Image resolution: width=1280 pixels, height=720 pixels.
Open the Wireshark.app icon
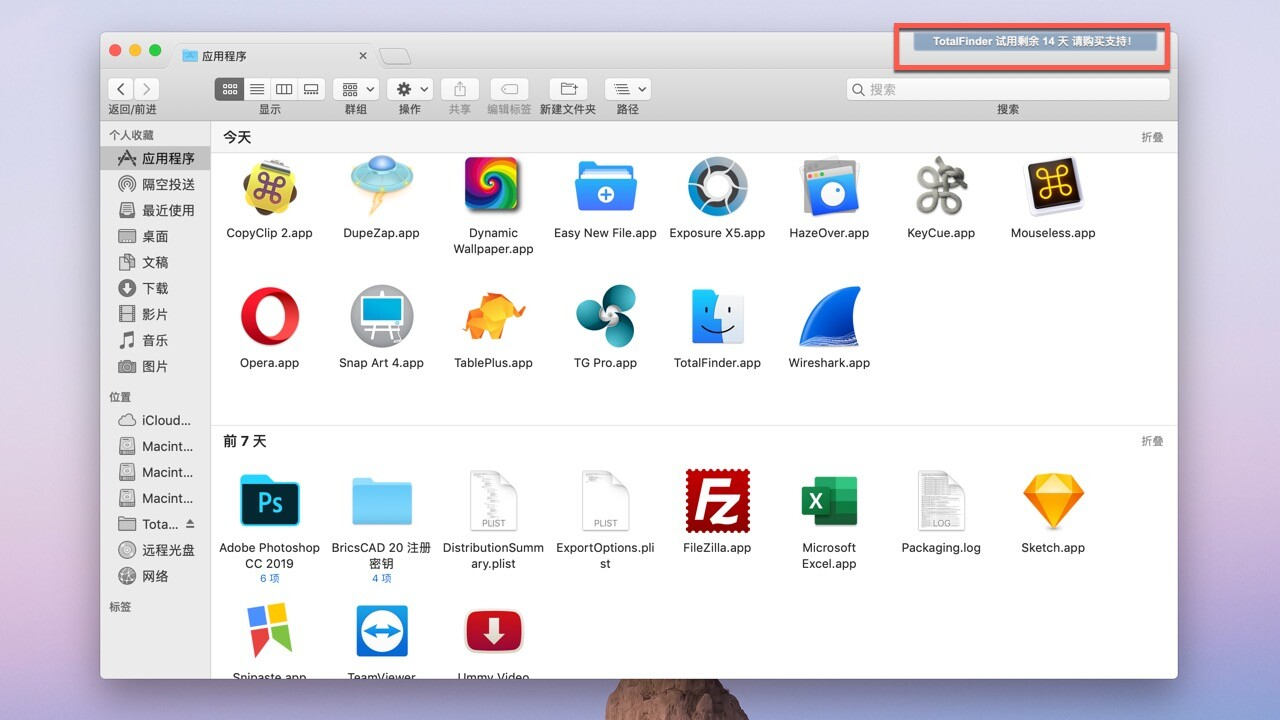point(829,317)
